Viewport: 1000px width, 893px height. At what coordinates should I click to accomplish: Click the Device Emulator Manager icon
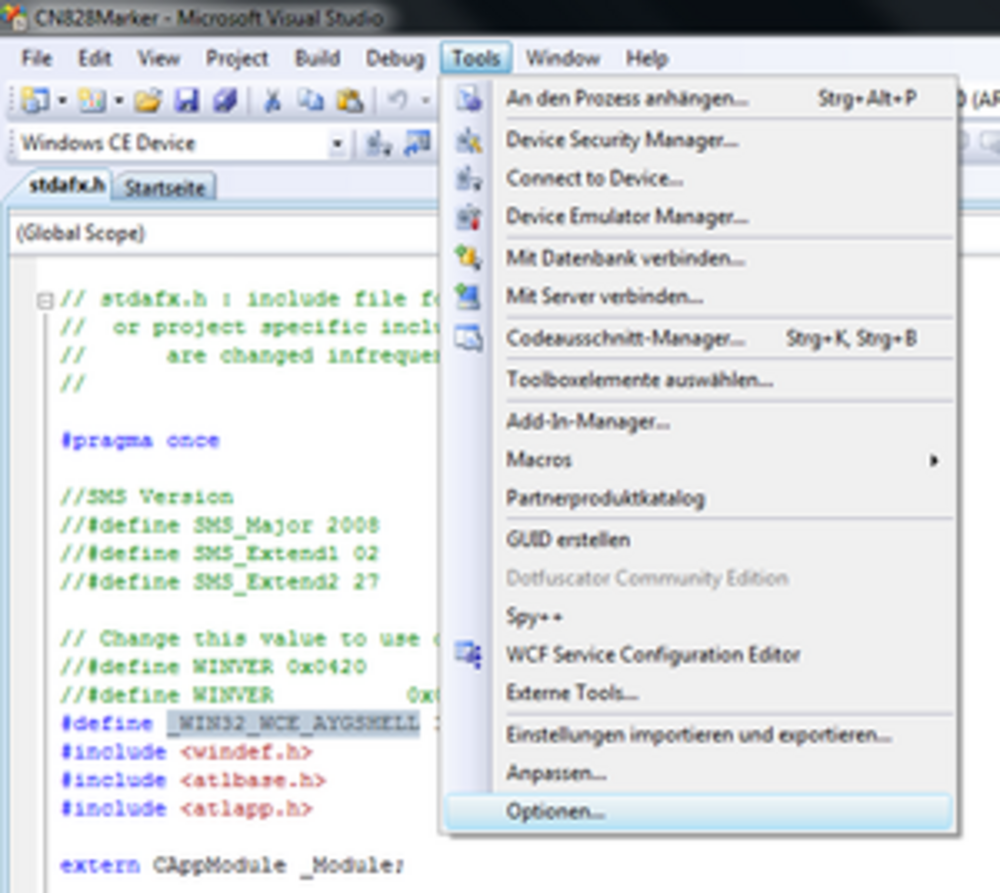(x=469, y=217)
